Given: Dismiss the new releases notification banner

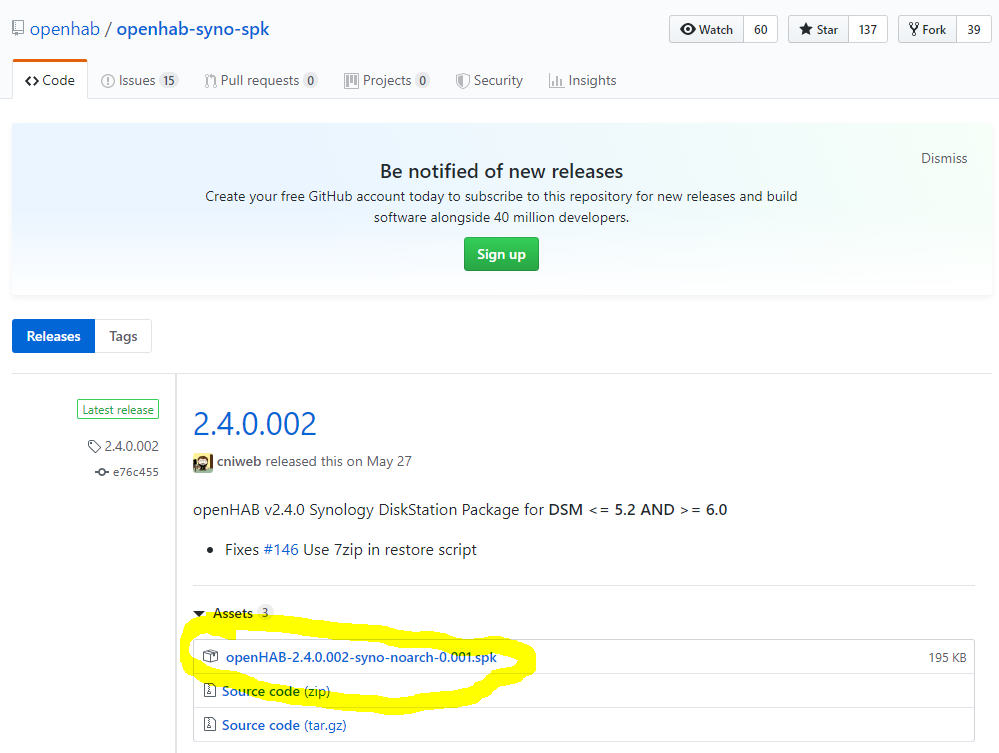Looking at the screenshot, I should (x=944, y=158).
